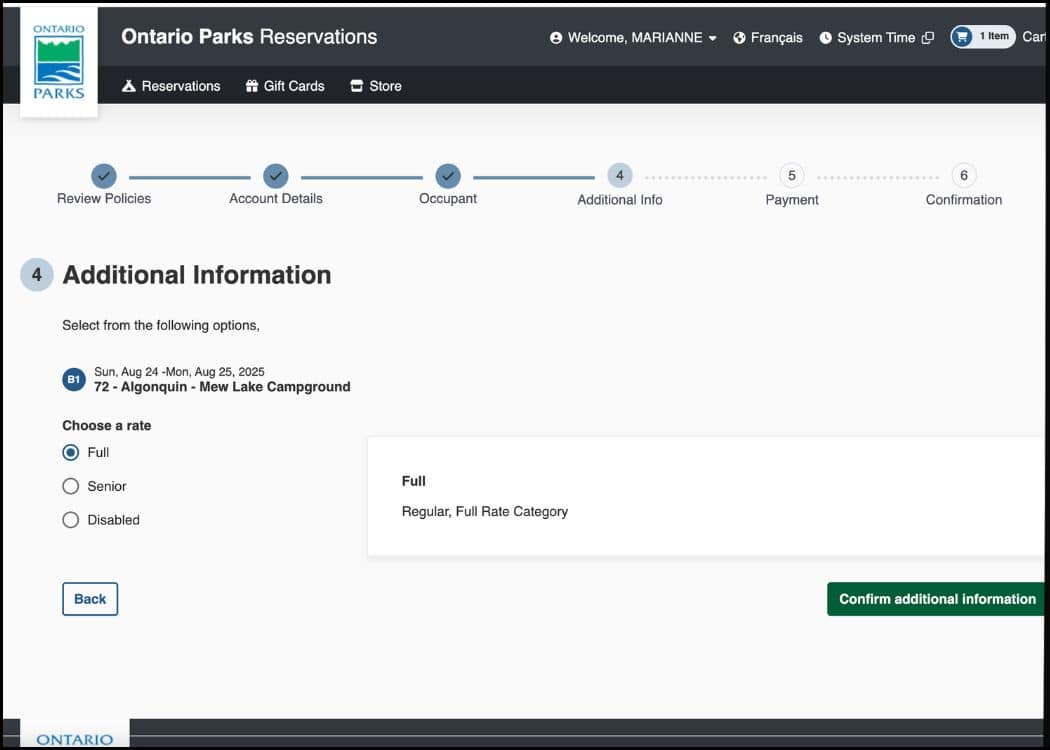Click the Ontario Parks Reservations title

(249, 37)
